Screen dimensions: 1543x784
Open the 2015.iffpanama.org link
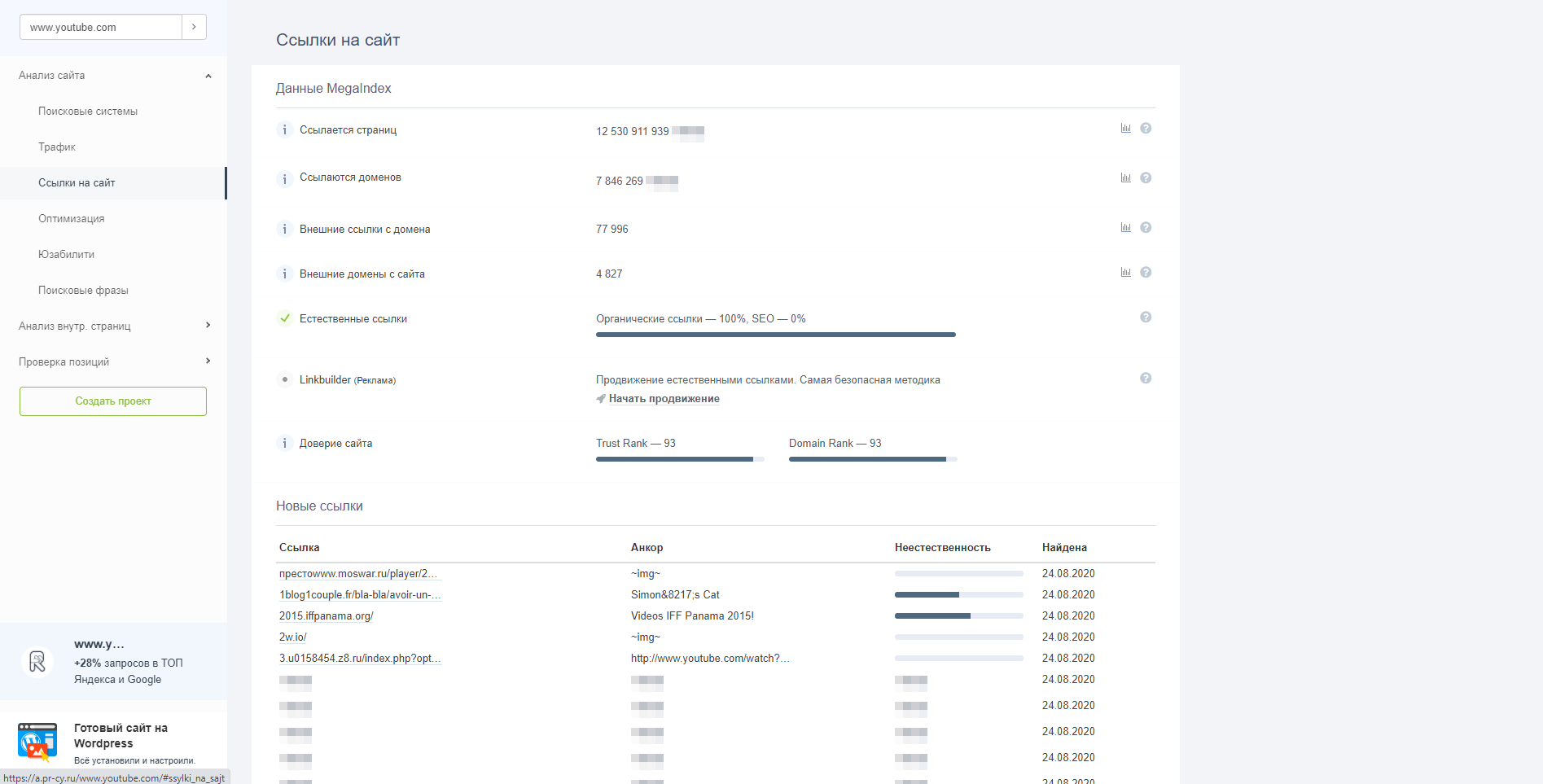coord(327,616)
